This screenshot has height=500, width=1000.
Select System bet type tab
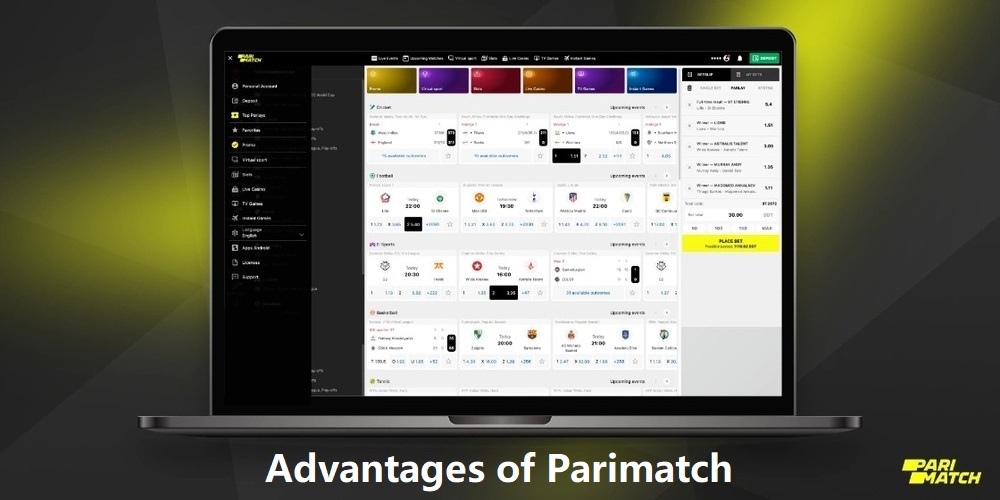765,88
